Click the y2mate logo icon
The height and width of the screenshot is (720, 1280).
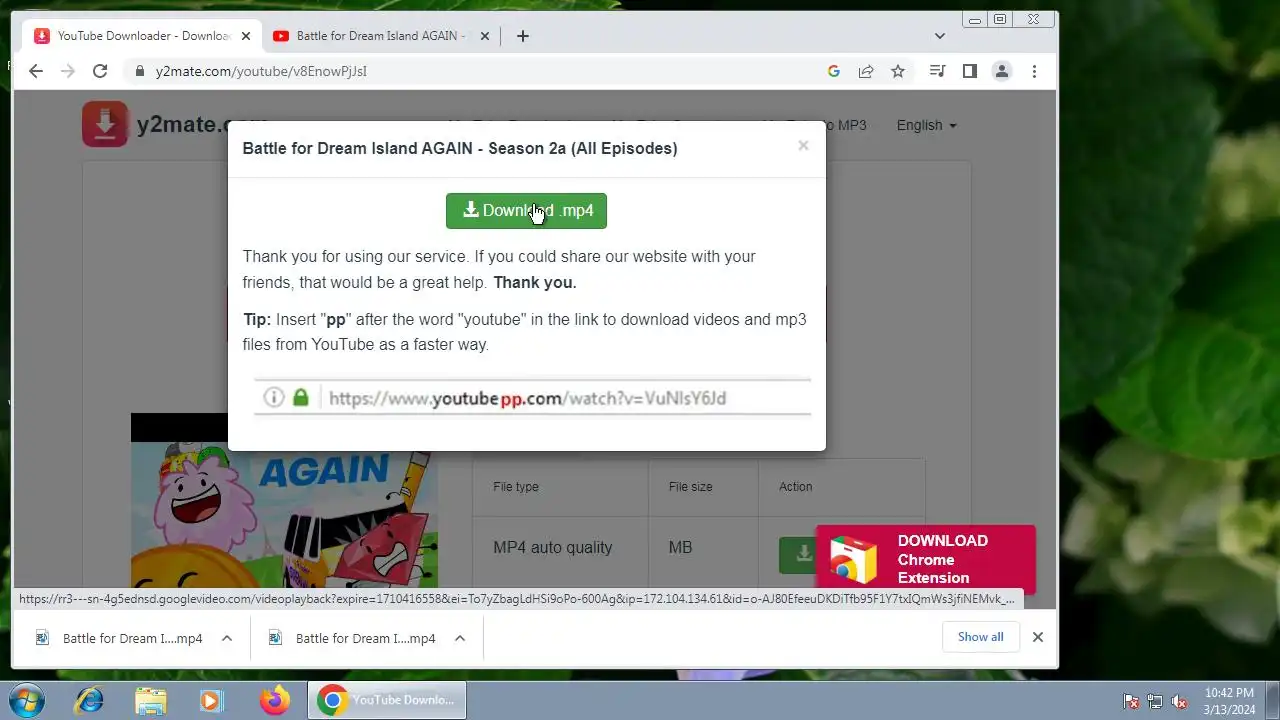tap(105, 124)
